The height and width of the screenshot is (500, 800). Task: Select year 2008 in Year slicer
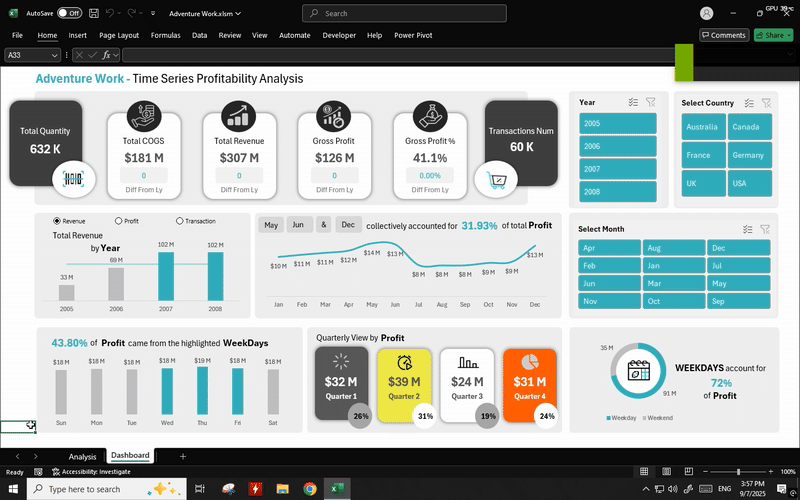pos(618,192)
